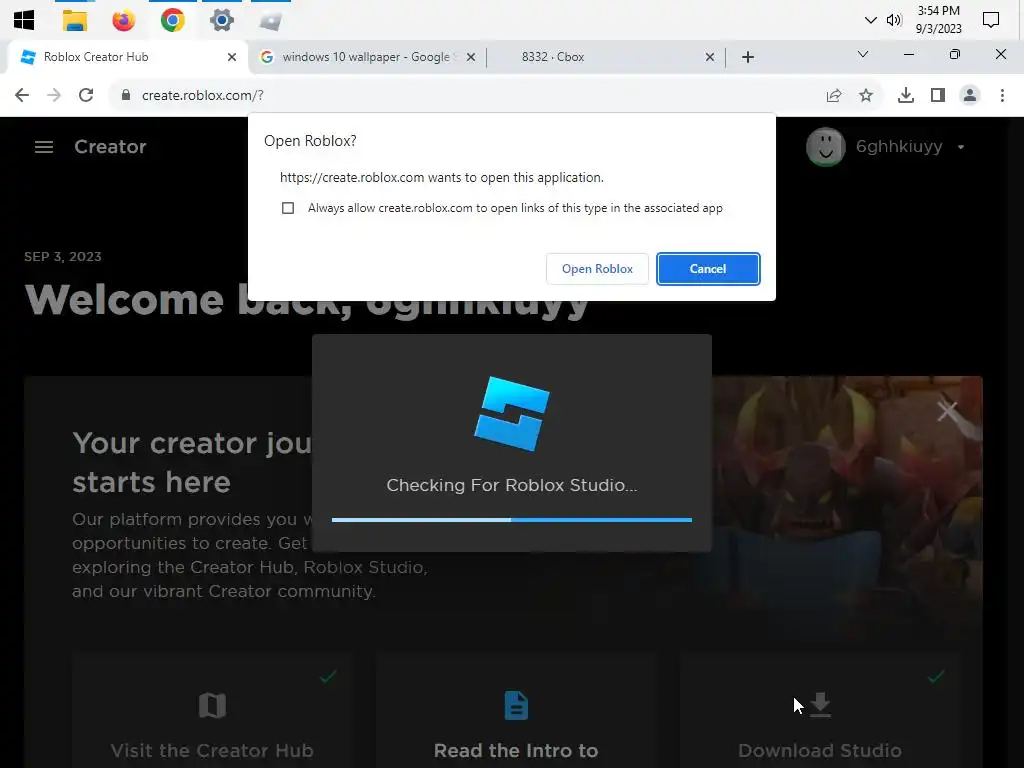
Task: Go back to the previous page
Action: pos(22,95)
